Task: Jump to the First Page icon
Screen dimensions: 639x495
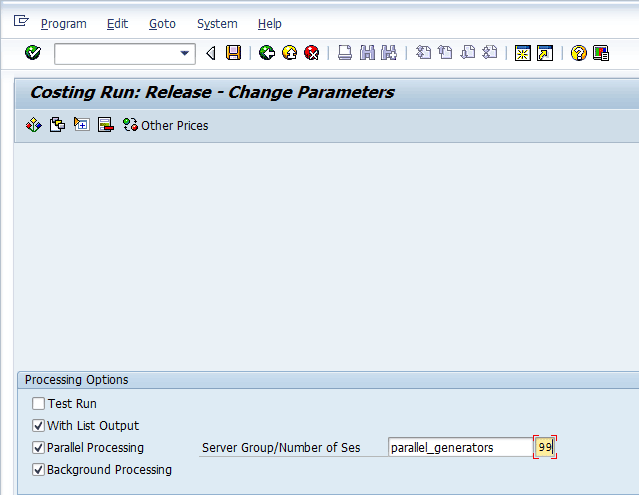Action: pyautogui.click(x=423, y=53)
